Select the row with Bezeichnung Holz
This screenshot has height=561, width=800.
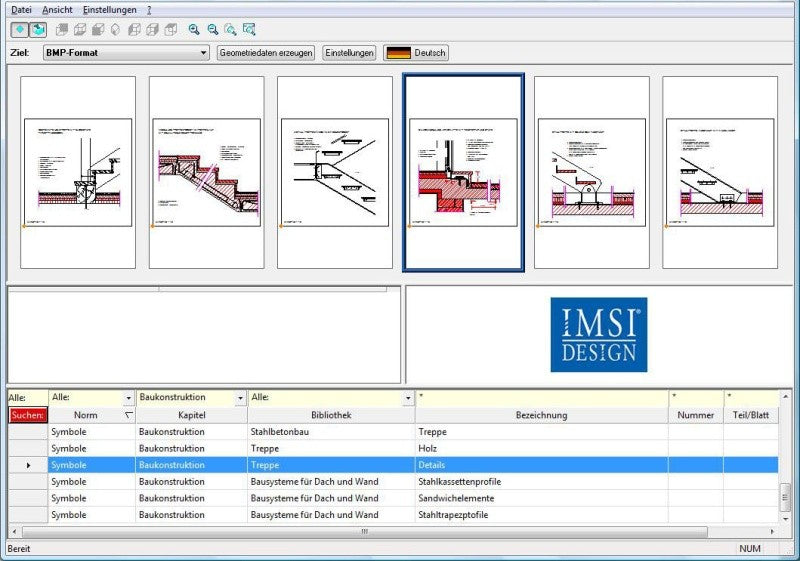(x=393, y=449)
